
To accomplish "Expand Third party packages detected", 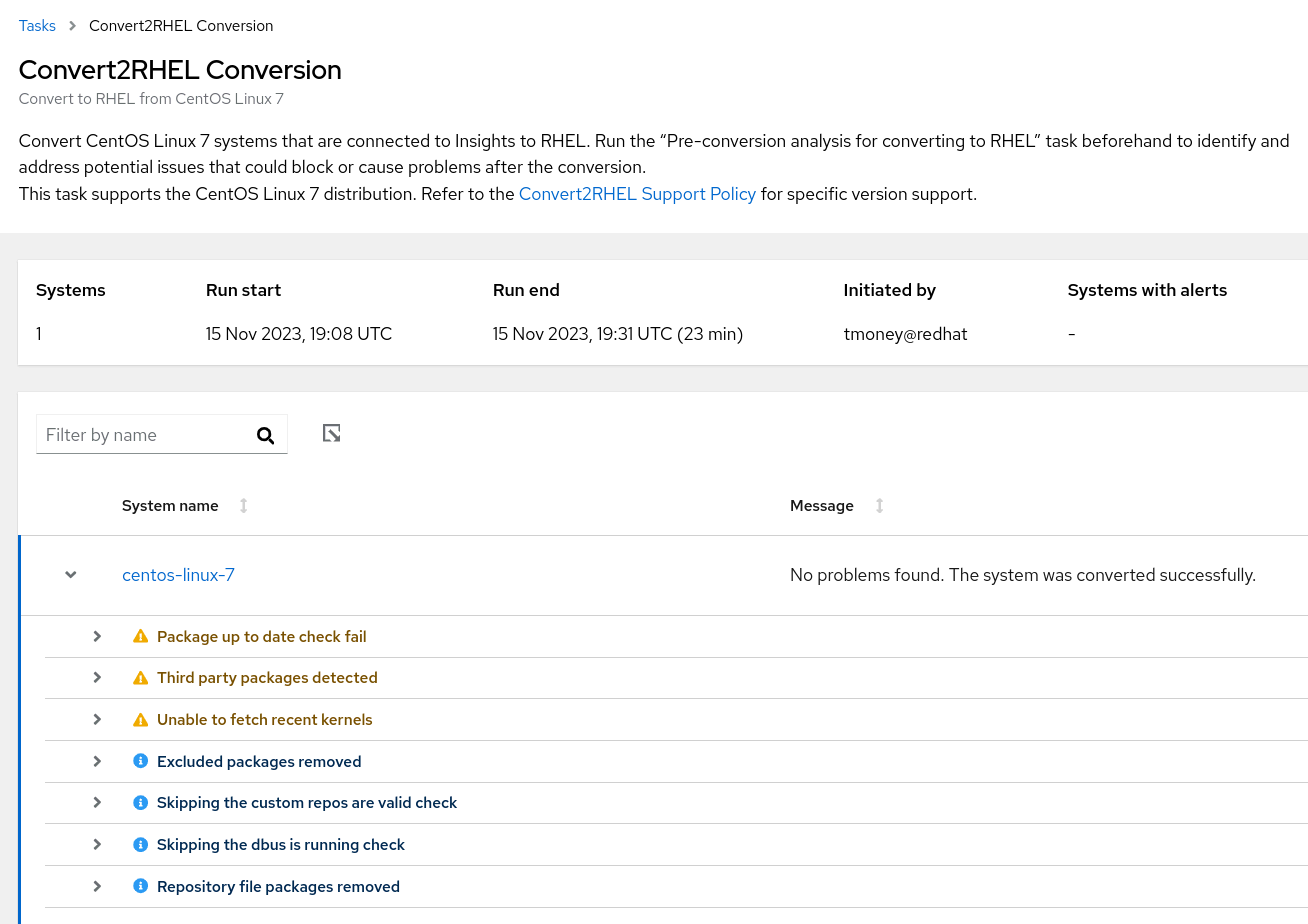I will (x=97, y=678).
